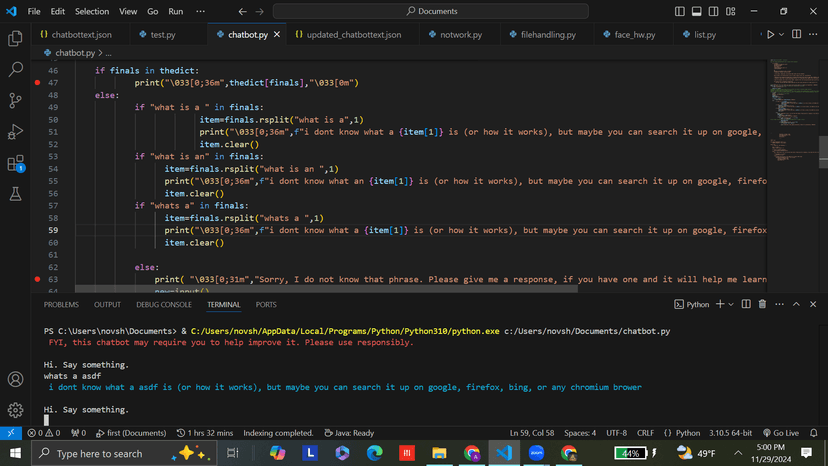This screenshot has height=466, width=828.
Task: Open the Search view in activity bar
Action: [x=15, y=70]
